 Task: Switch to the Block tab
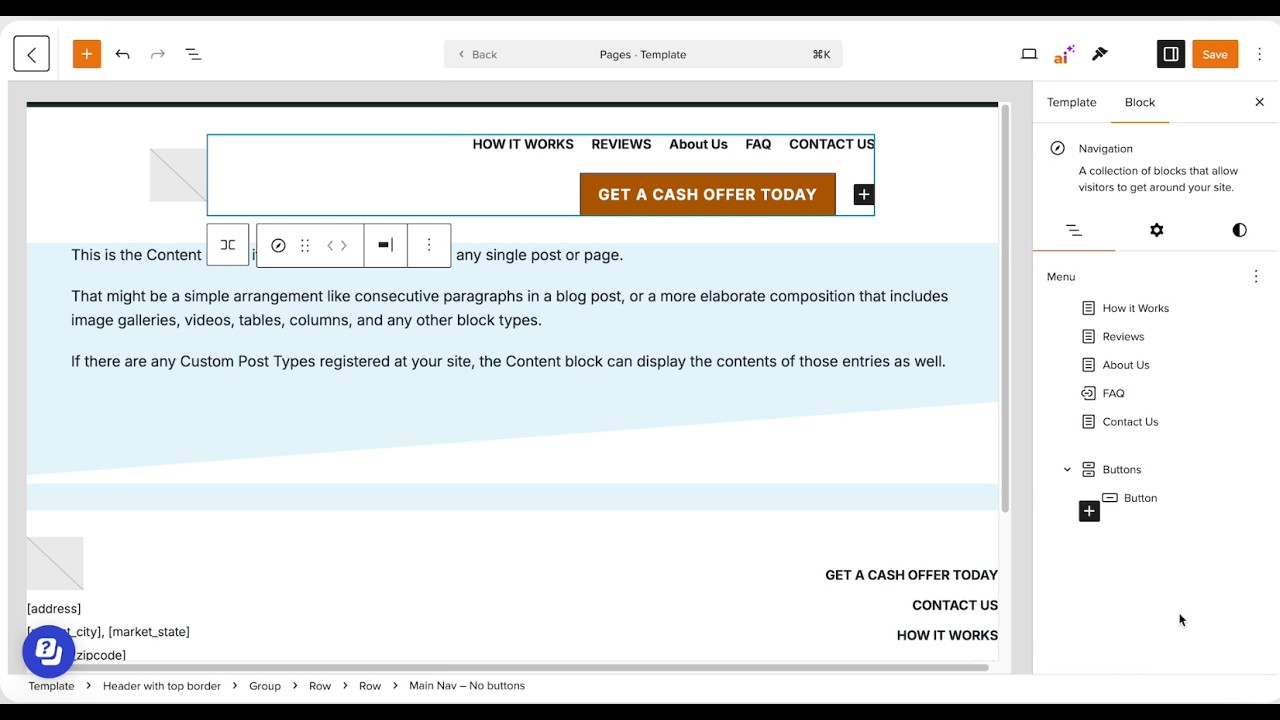pos(1139,102)
